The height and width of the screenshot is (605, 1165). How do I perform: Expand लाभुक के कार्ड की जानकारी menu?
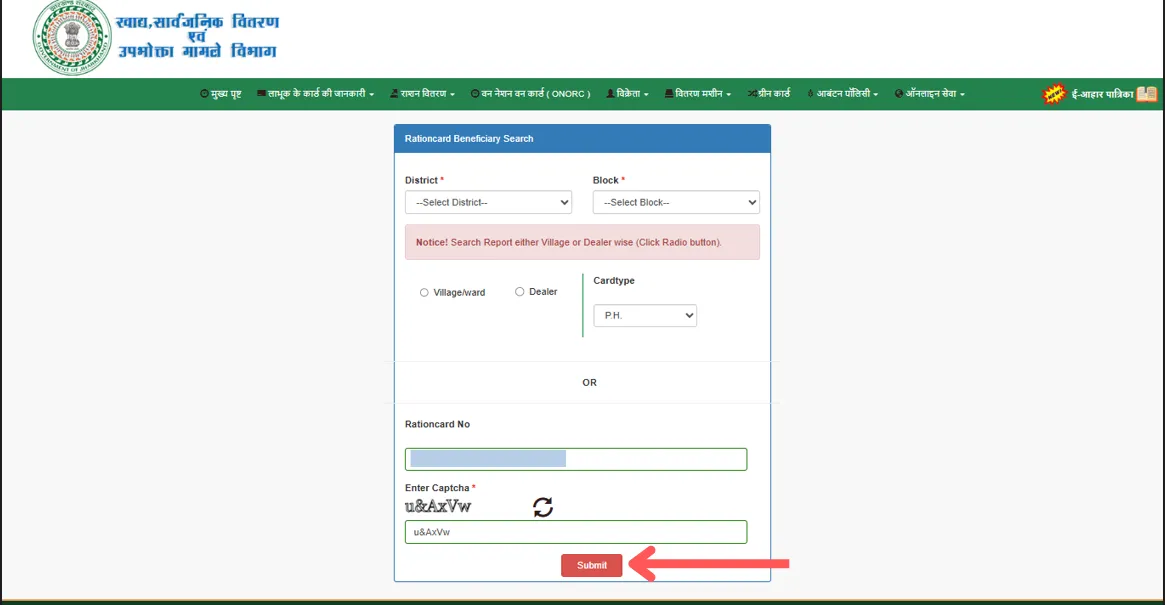(x=316, y=94)
